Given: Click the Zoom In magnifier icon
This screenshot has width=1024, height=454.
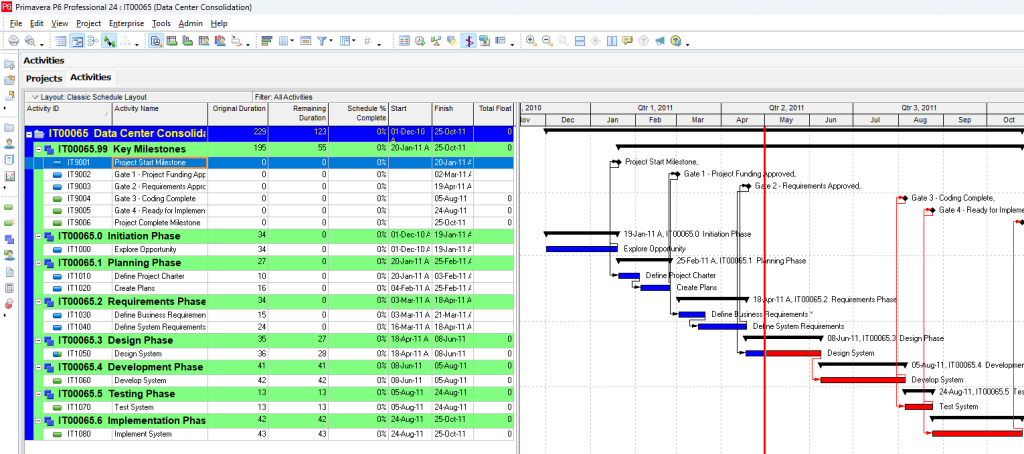Looking at the screenshot, I should pos(531,41).
